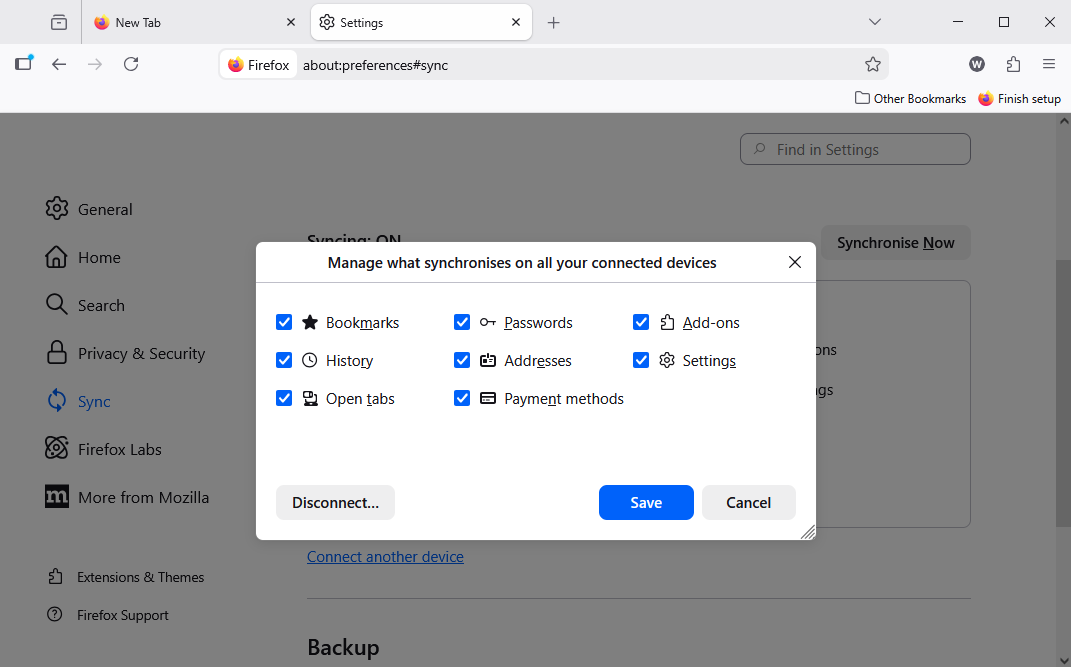
Task: Click the reload page icon
Action: [131, 64]
